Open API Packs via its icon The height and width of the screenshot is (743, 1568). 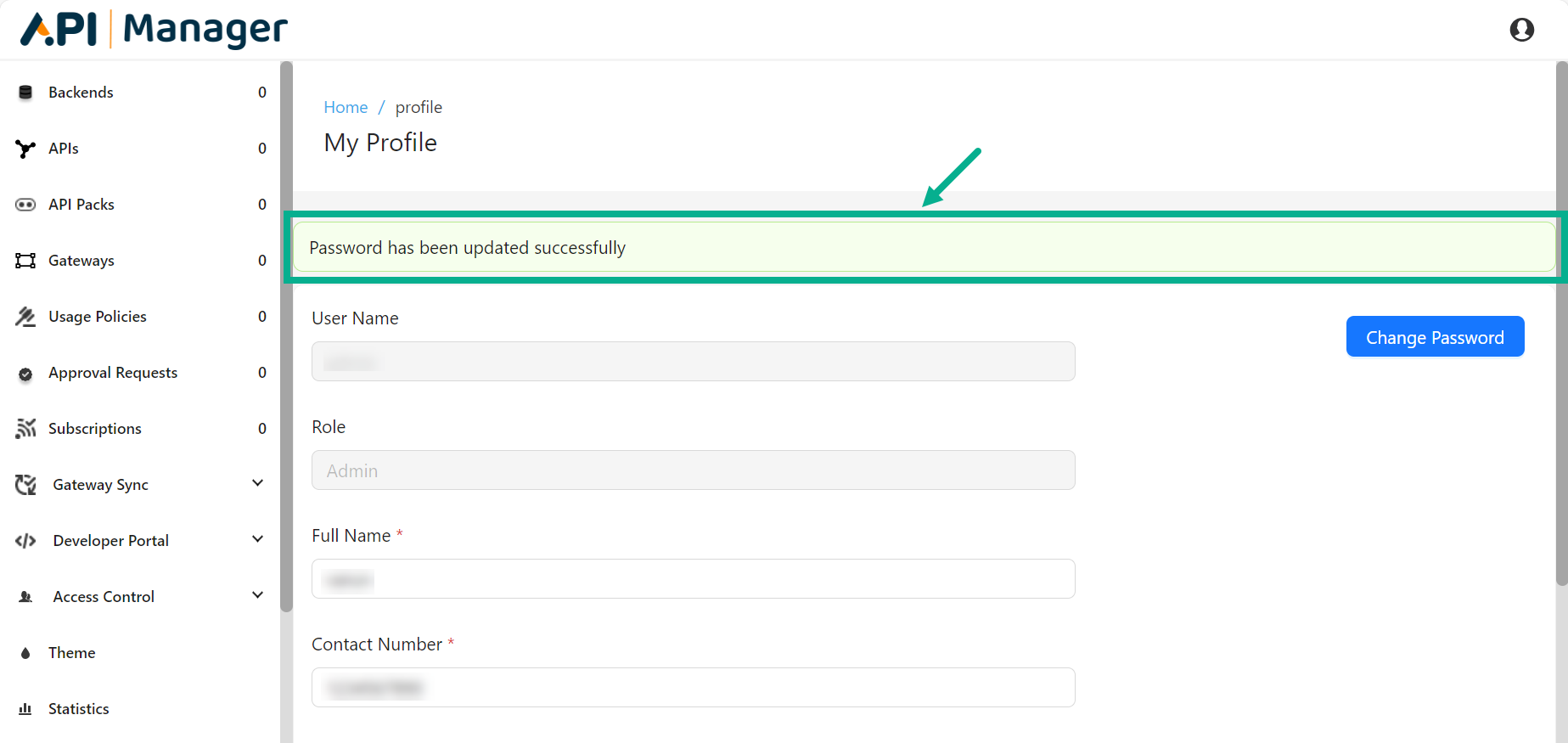25,204
